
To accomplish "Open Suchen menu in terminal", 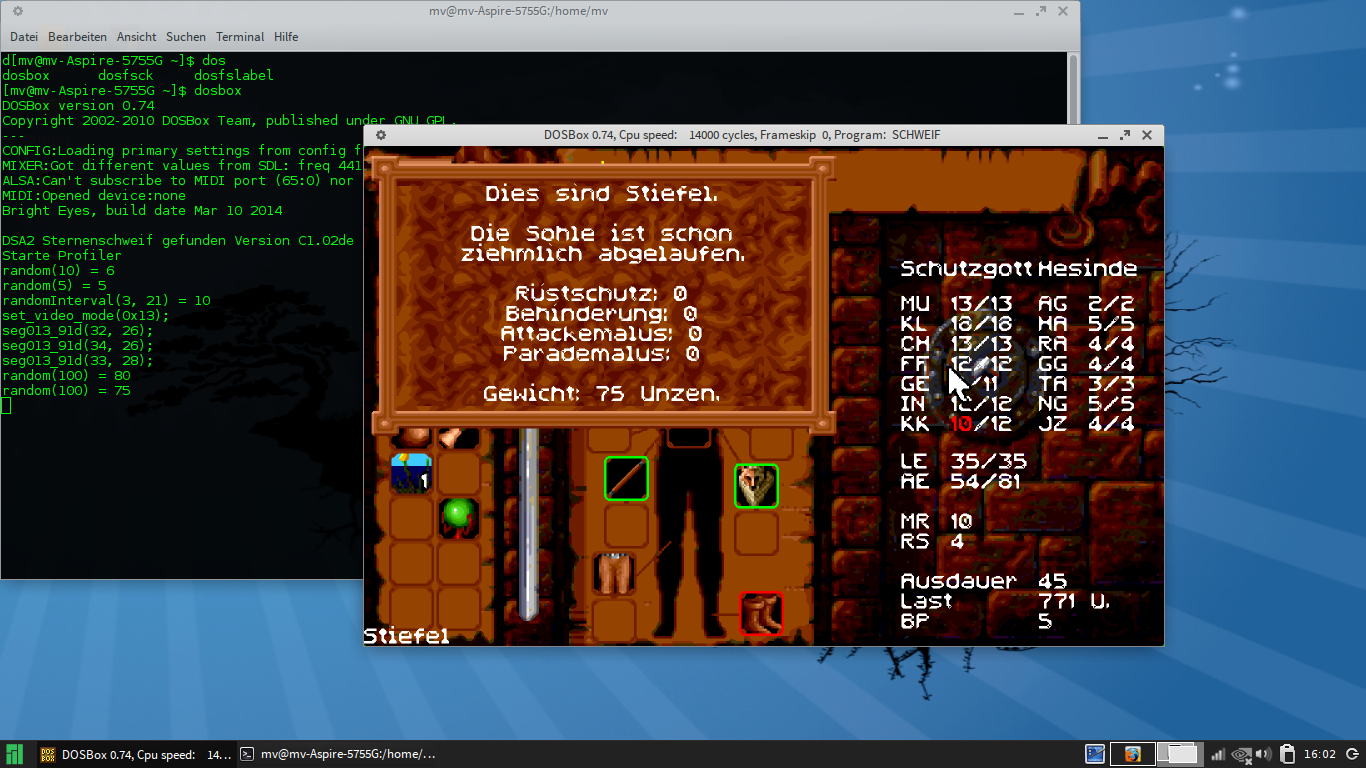I will coord(186,37).
